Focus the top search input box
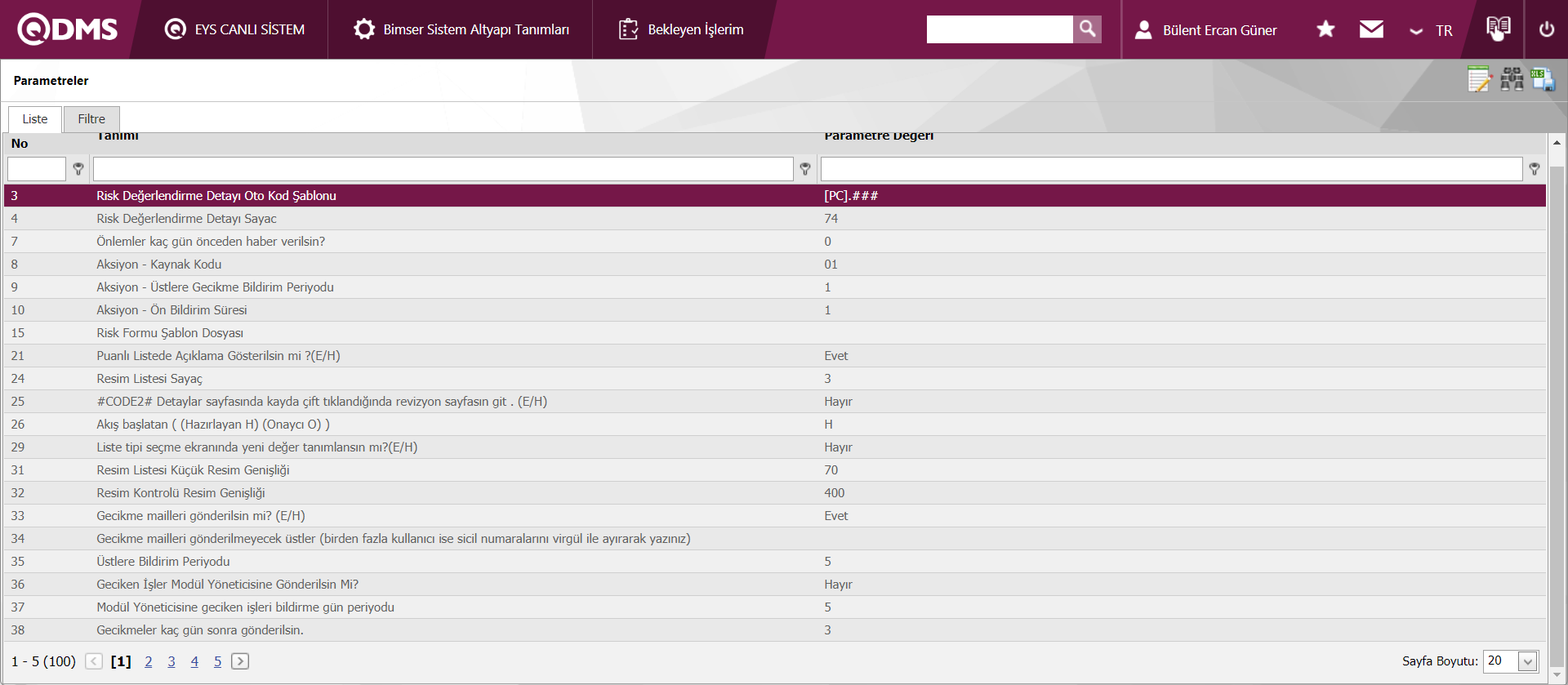Screen dimensions: 1568x685 (x=1000, y=29)
